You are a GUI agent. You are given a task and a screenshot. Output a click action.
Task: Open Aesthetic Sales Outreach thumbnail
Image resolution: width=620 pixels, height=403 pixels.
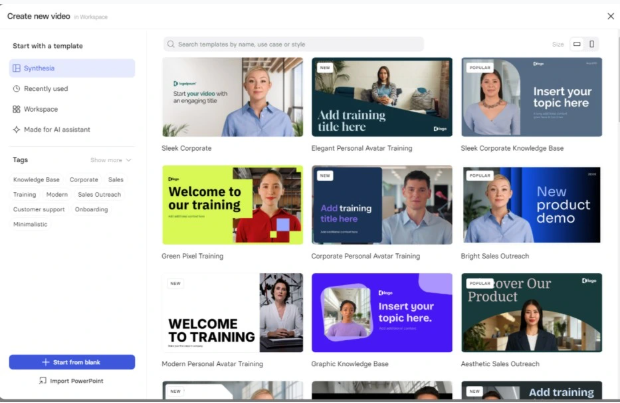pyautogui.click(x=532, y=312)
